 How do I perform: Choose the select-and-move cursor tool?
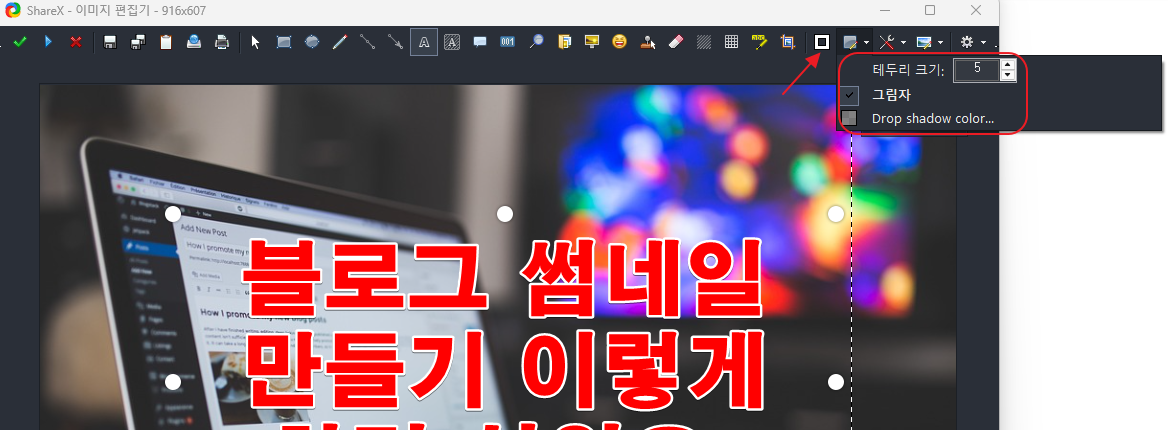click(x=256, y=42)
